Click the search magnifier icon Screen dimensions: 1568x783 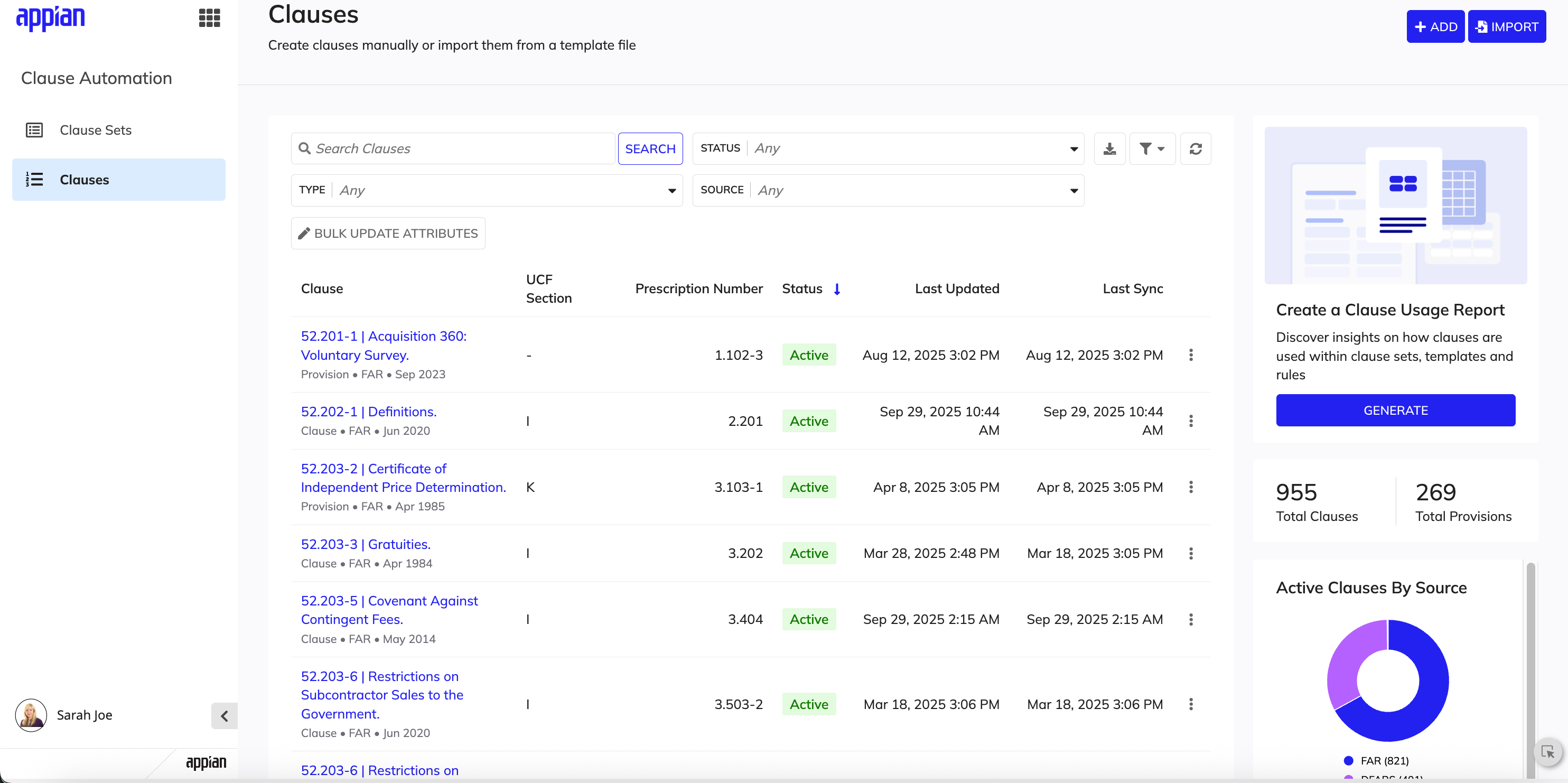[304, 148]
